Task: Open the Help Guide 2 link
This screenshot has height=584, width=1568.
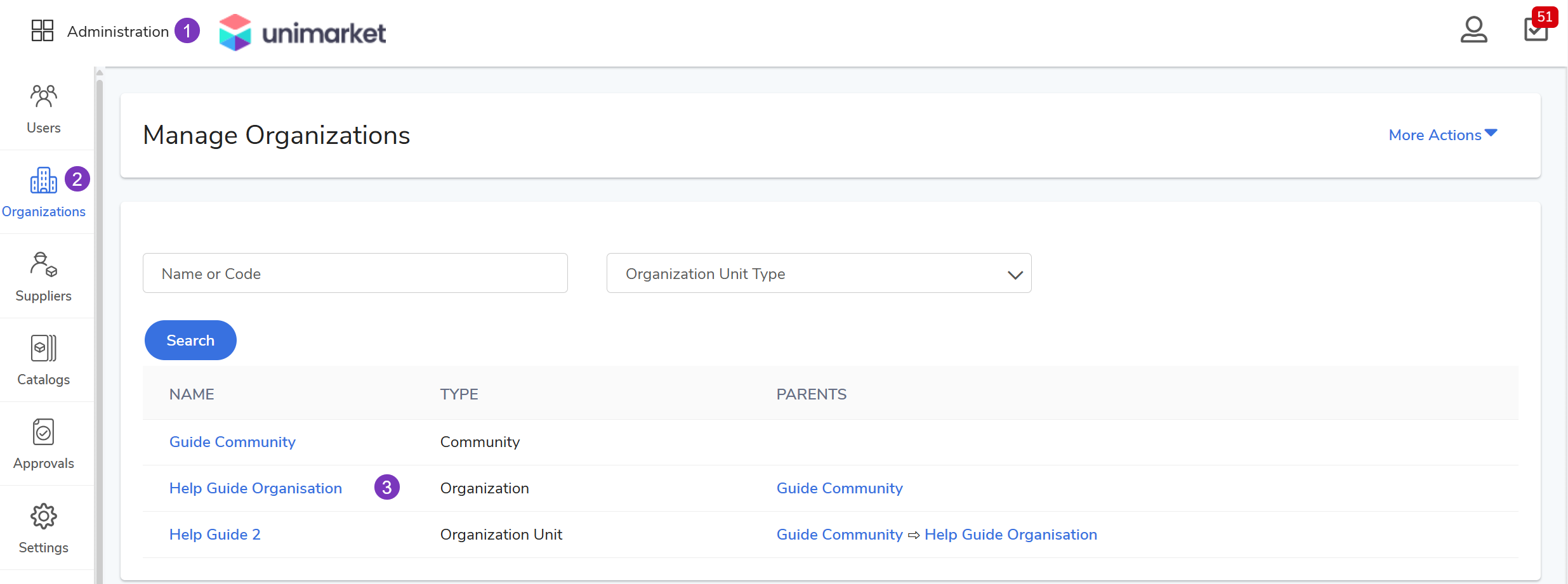Action: click(214, 535)
